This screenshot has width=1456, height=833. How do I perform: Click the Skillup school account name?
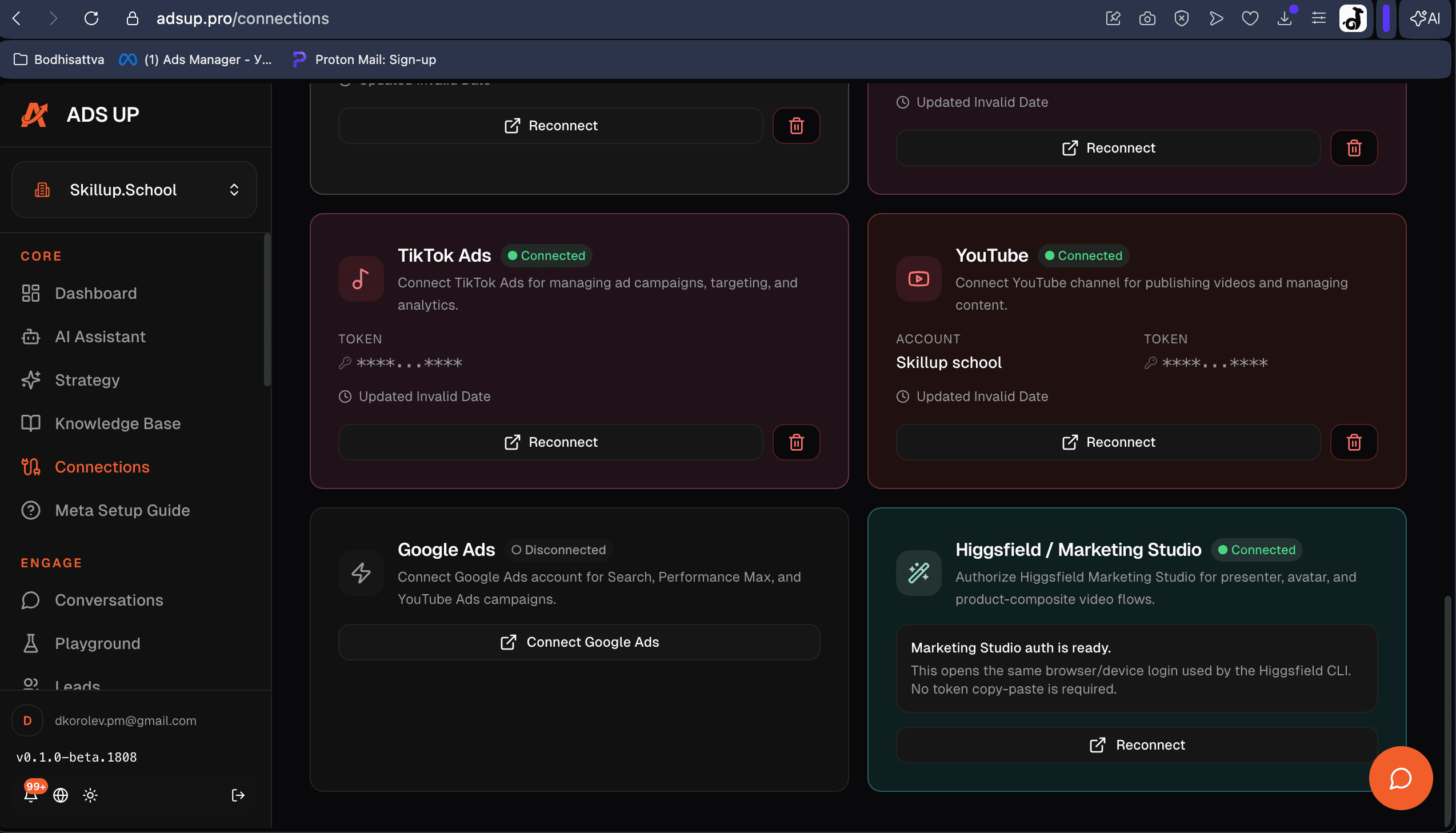[x=949, y=363]
